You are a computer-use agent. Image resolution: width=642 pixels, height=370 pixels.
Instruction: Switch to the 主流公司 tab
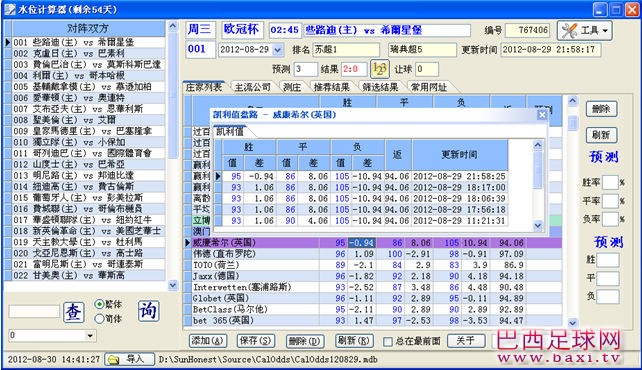252,87
